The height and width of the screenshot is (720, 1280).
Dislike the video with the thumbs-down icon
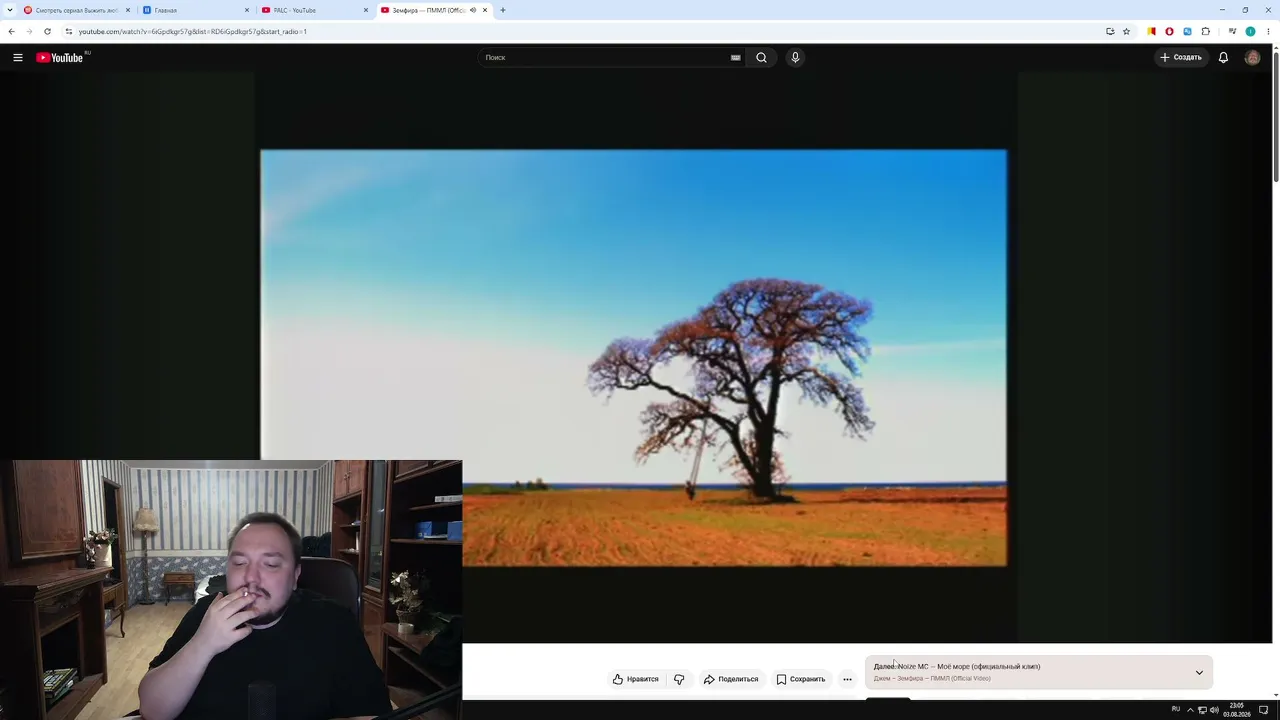[x=679, y=679]
